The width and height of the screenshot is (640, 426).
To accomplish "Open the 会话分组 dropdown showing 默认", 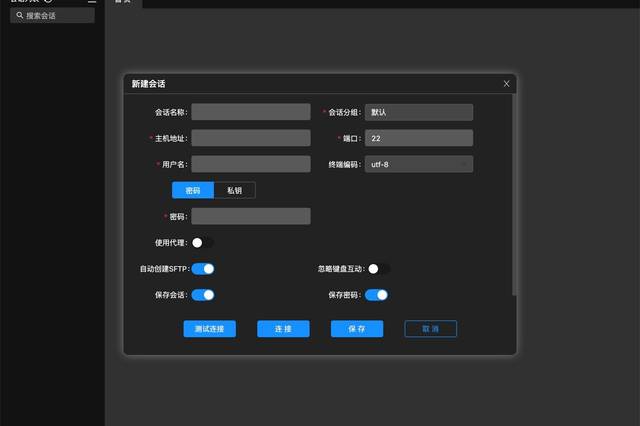I will pos(419,112).
